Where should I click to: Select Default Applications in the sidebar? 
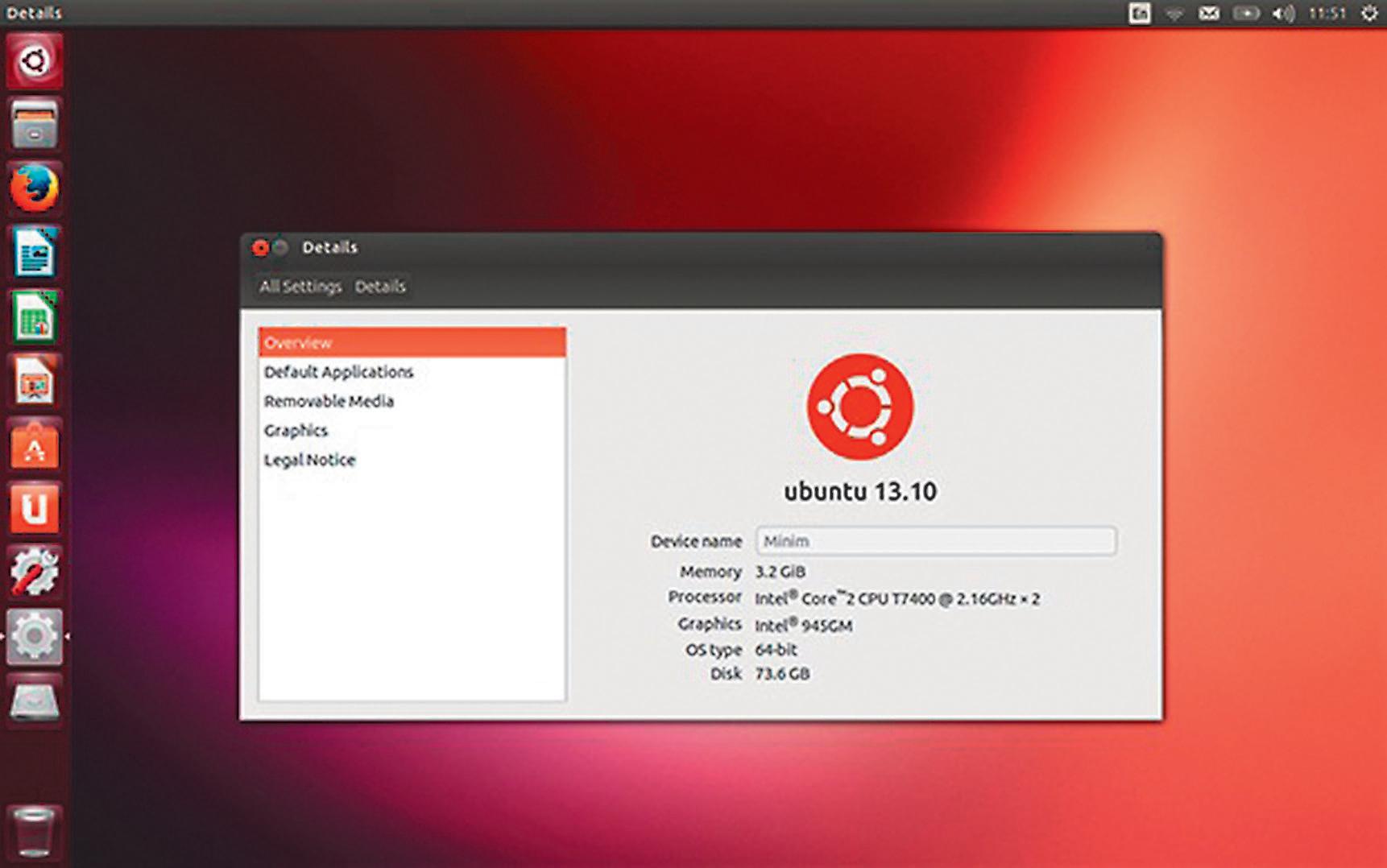412,372
